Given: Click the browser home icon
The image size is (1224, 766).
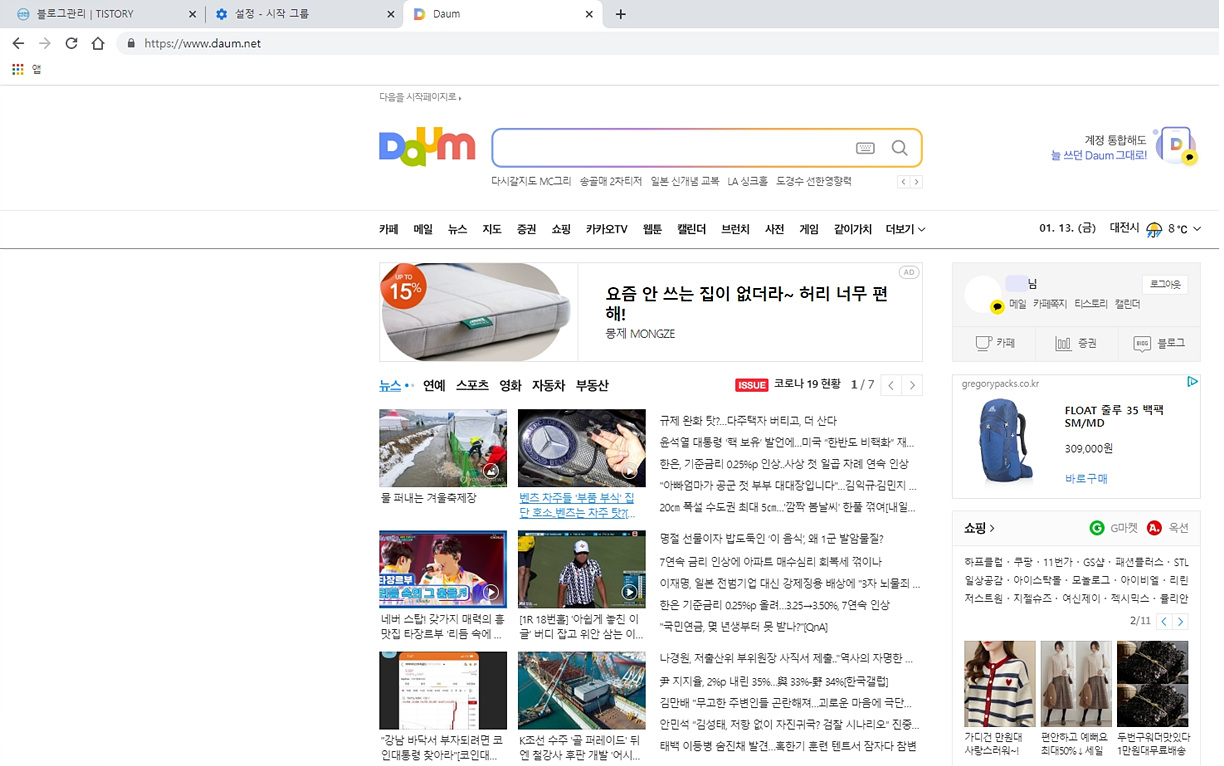Looking at the screenshot, I should 98,43.
